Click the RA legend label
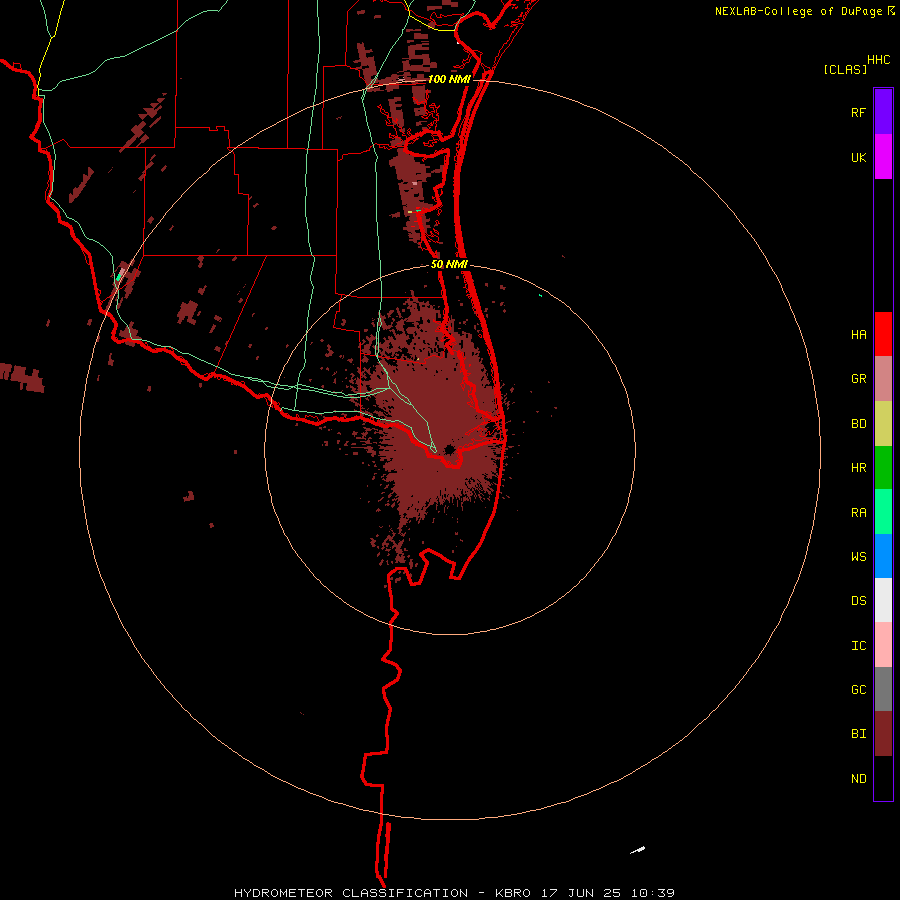 858,513
